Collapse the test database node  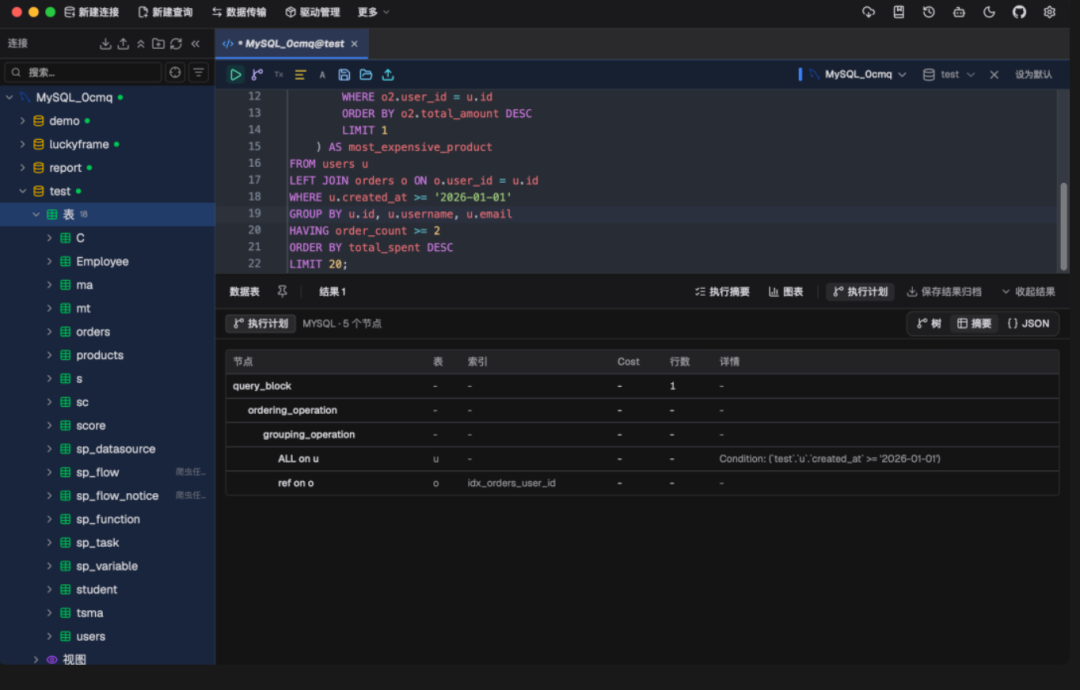coord(22,191)
